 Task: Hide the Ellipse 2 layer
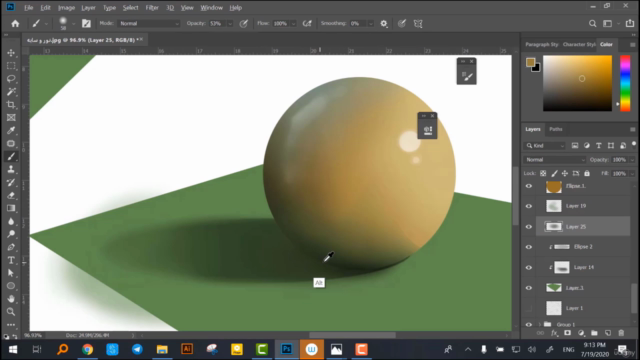(529, 247)
